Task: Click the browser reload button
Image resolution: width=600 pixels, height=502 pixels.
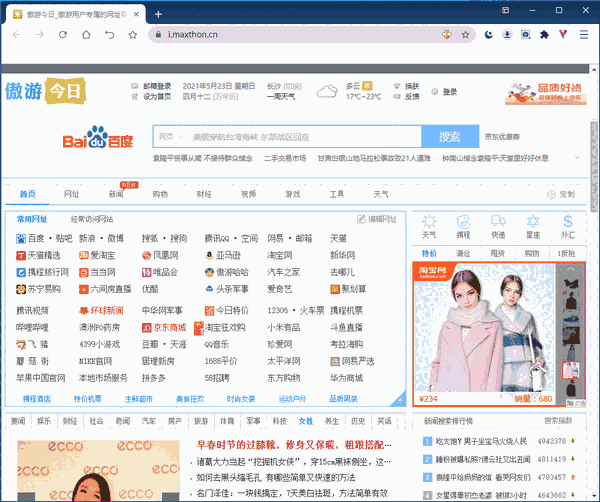Action: [x=63, y=34]
